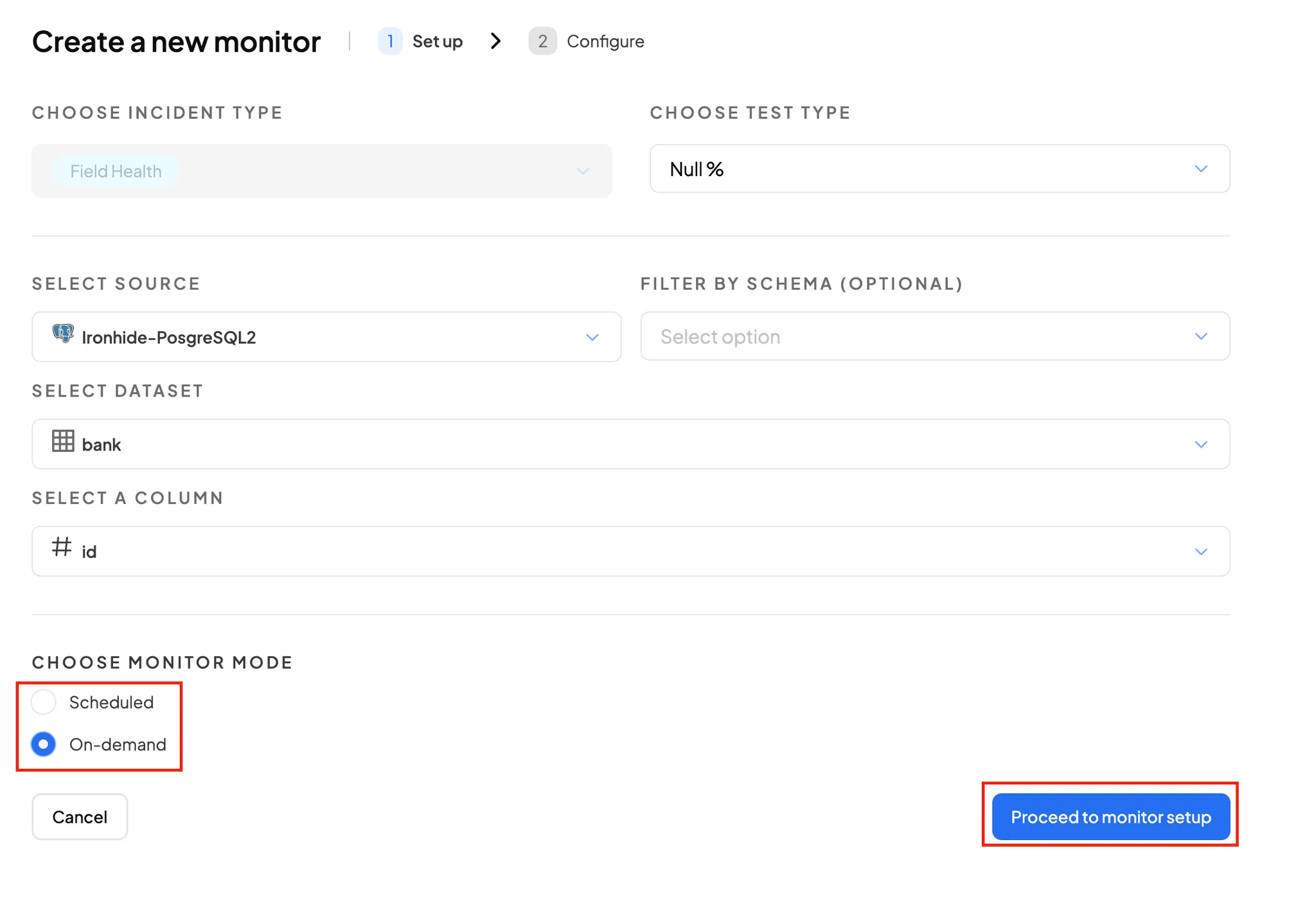Expand the bank dataset dropdown arrow

1201,445
